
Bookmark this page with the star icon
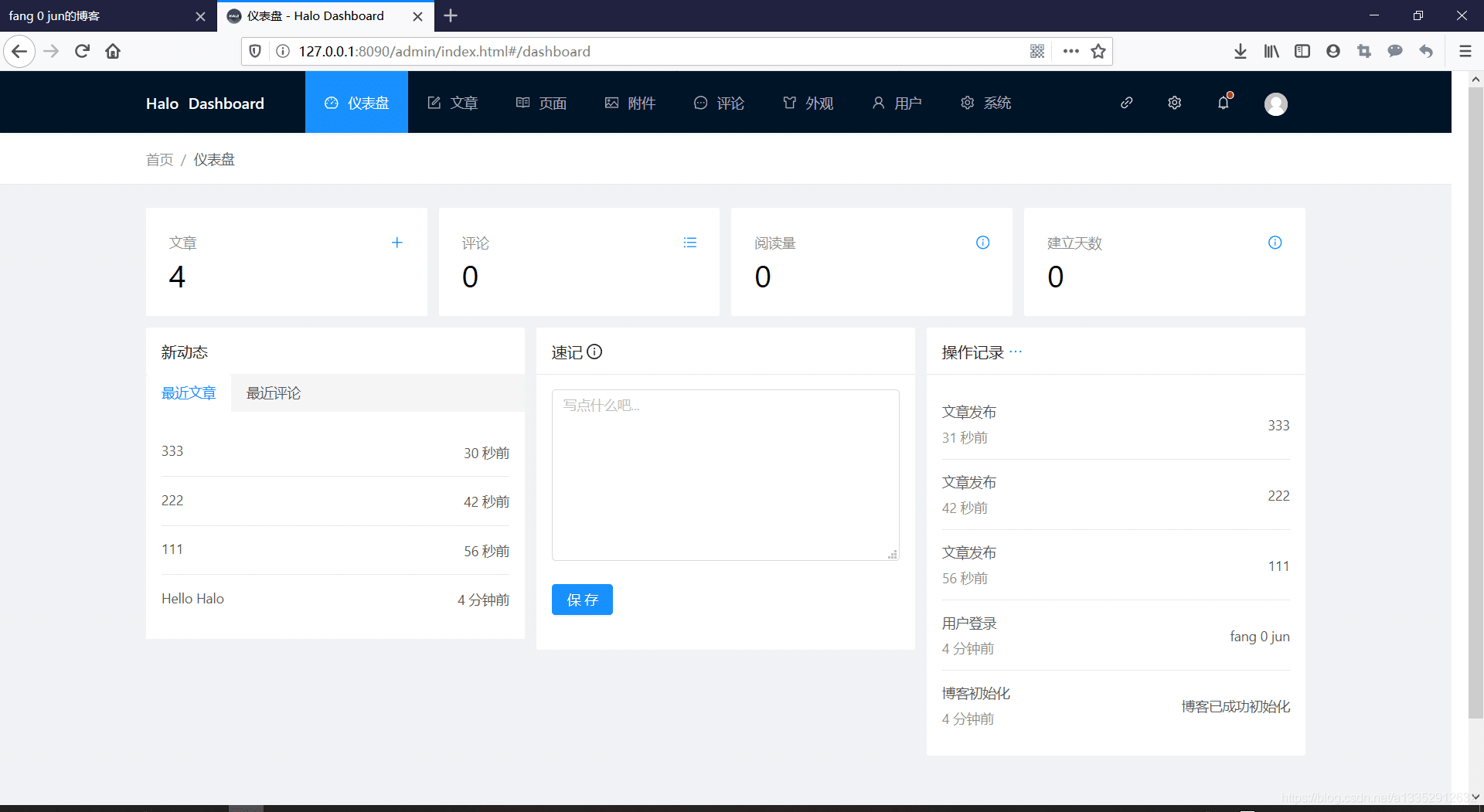(x=1098, y=51)
